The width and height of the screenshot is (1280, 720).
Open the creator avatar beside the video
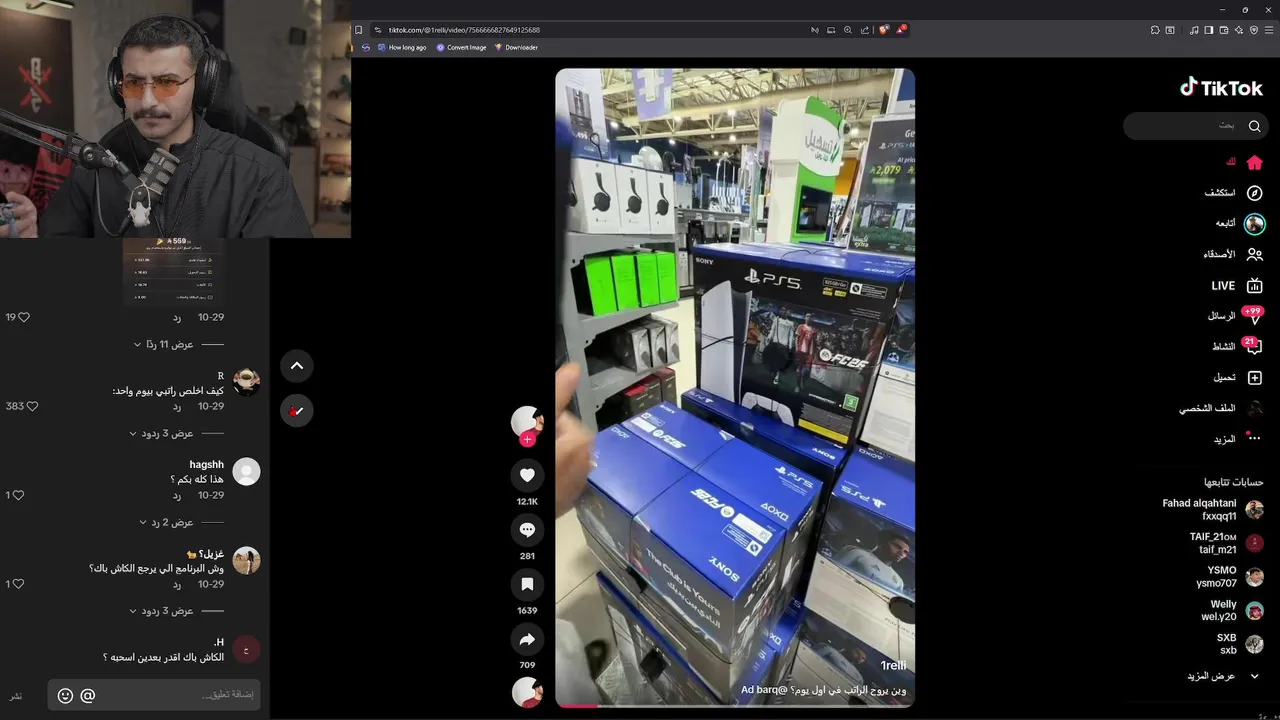(527, 422)
